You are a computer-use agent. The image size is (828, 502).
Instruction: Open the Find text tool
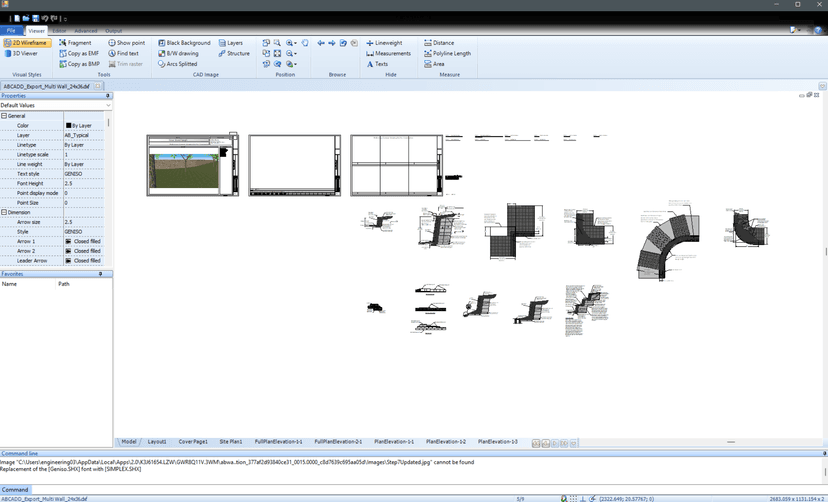pyautogui.click(x=127, y=54)
